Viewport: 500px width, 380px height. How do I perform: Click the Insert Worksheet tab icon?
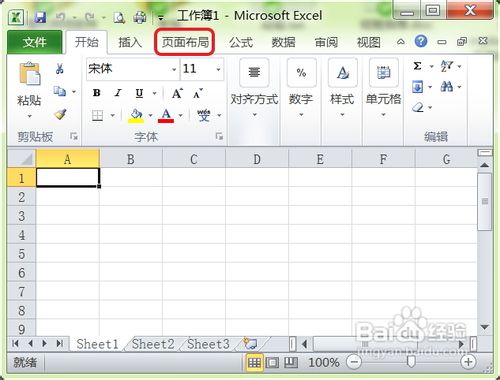point(250,343)
